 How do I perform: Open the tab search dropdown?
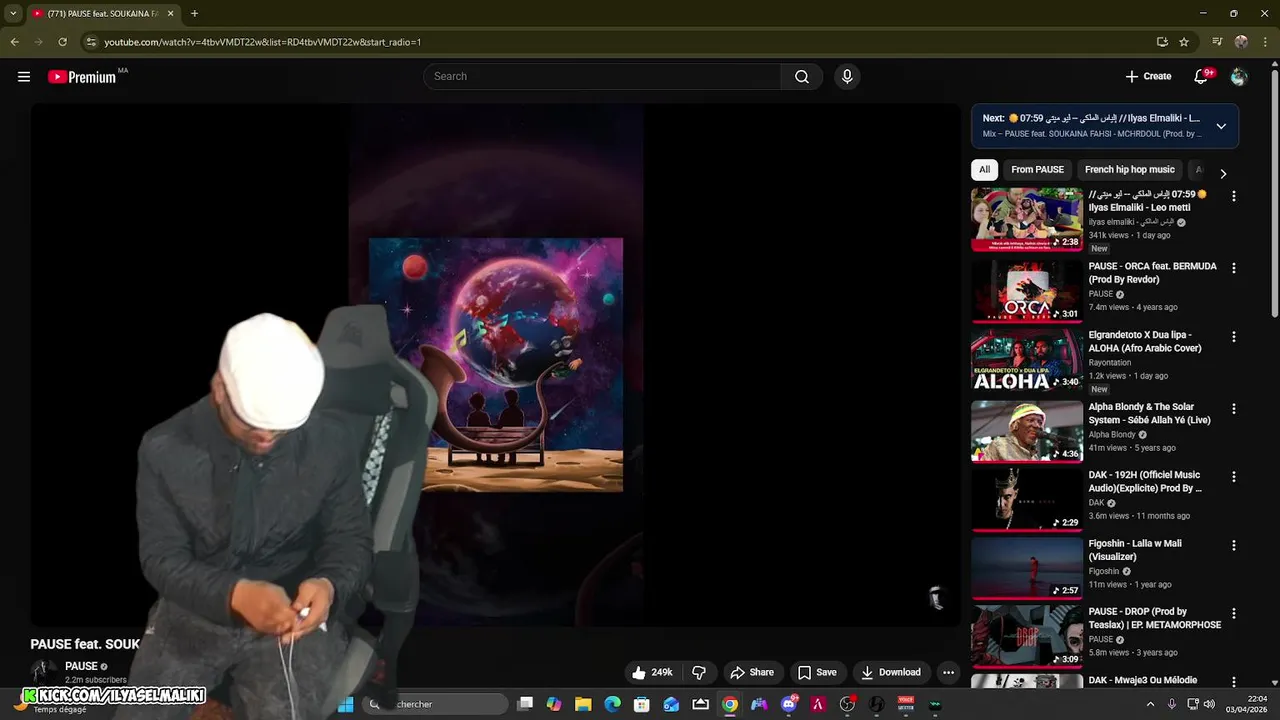click(x=13, y=14)
